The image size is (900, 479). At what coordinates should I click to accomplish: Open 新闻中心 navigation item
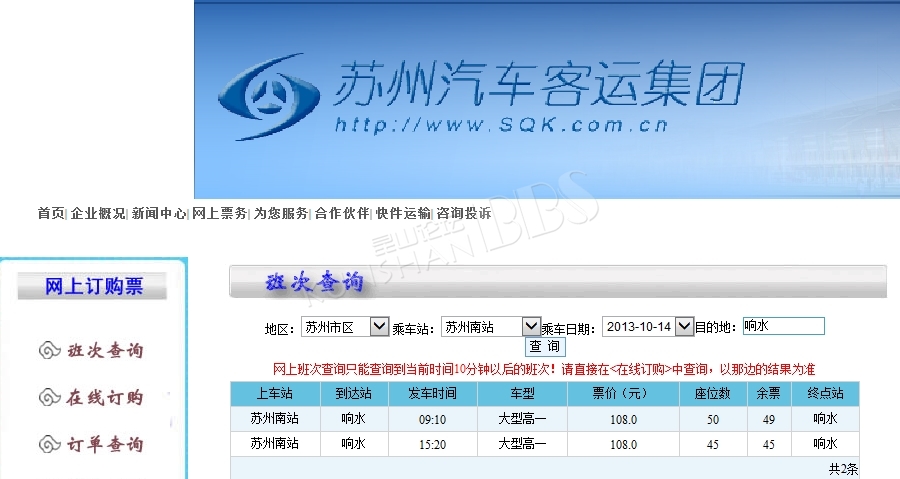158,213
